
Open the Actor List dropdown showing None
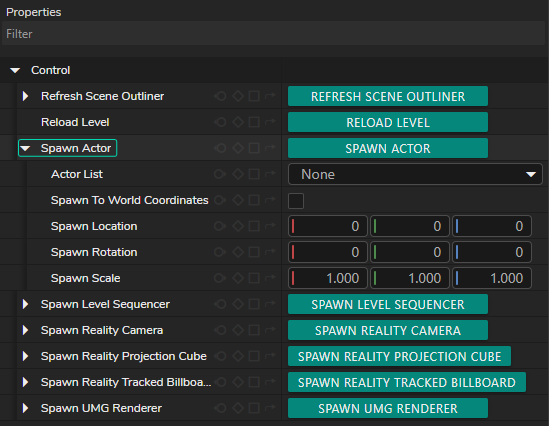[x=415, y=174]
